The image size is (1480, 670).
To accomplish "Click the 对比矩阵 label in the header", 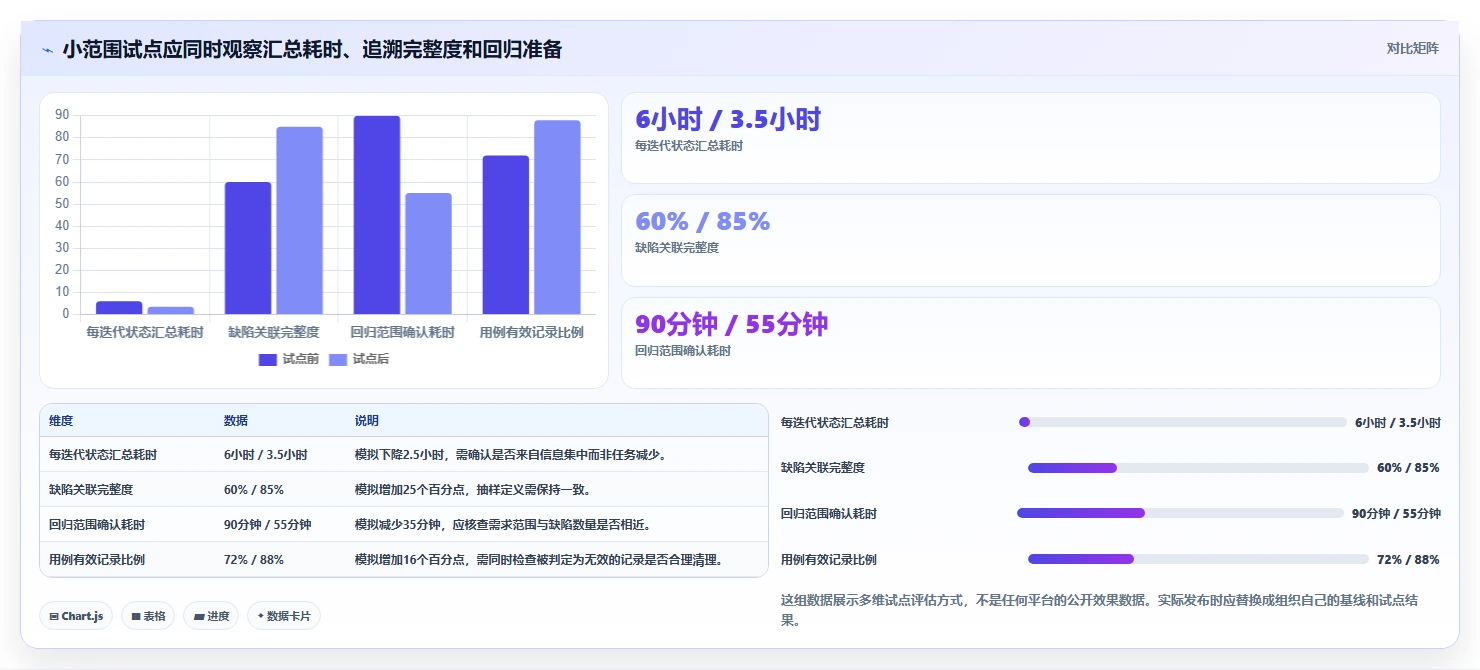I will pos(1413,49).
